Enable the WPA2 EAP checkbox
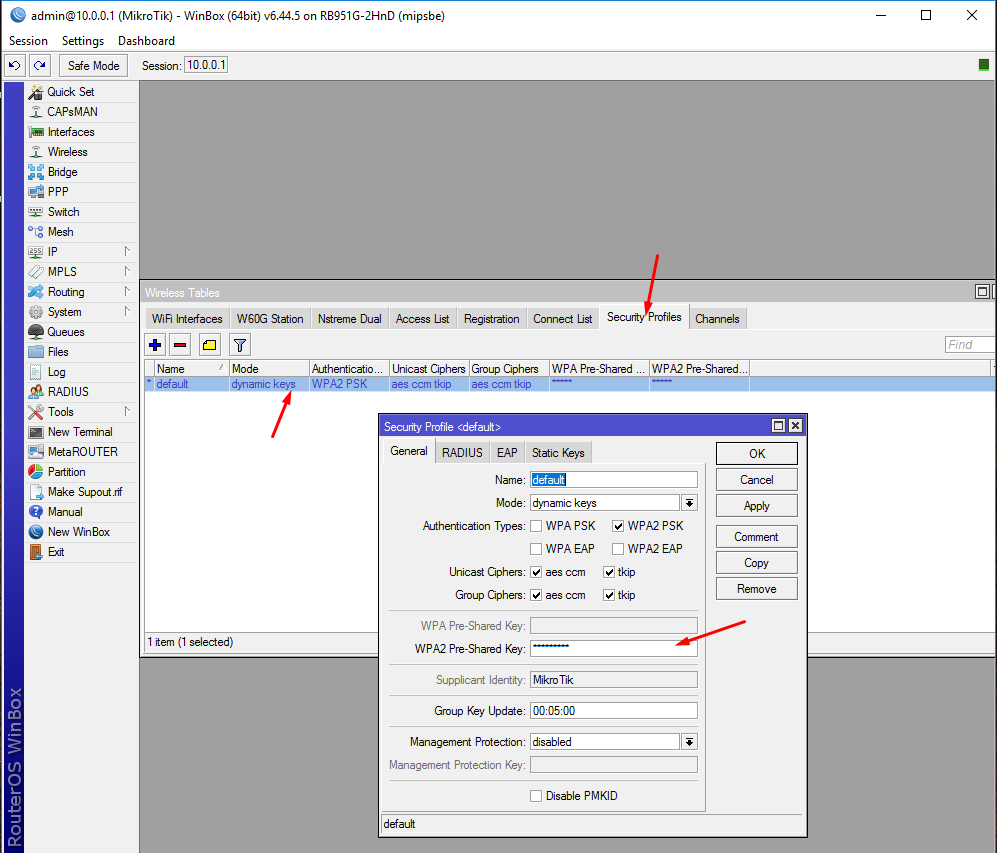 pos(618,549)
